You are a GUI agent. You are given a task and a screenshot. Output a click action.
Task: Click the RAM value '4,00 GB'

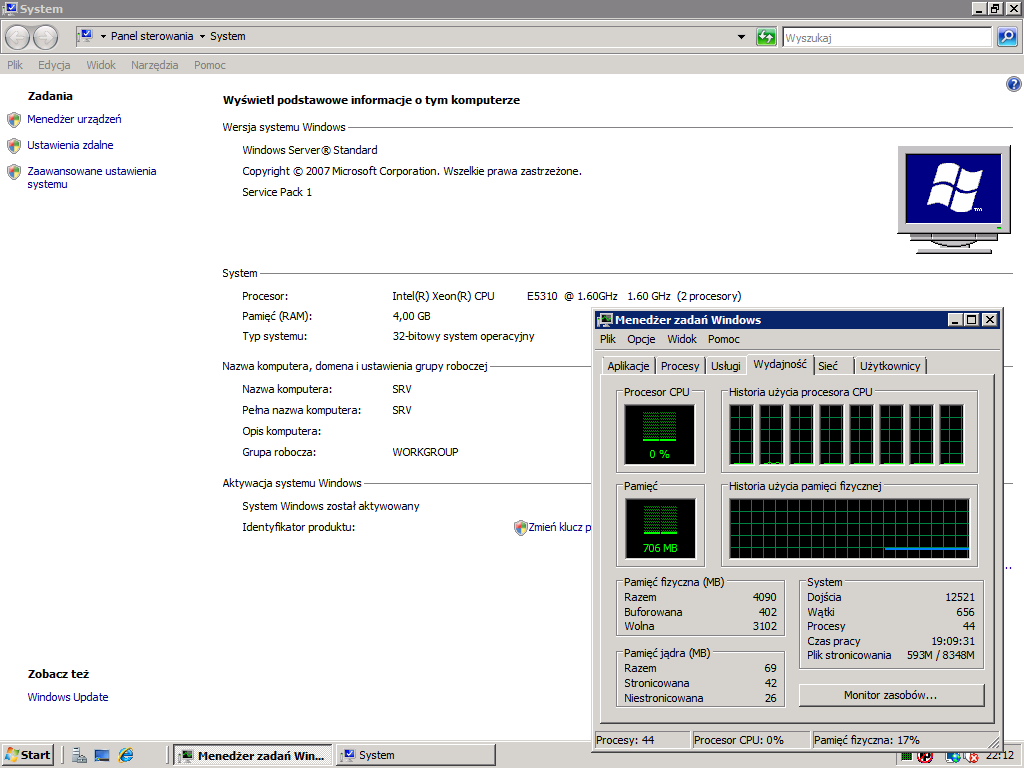(411, 316)
